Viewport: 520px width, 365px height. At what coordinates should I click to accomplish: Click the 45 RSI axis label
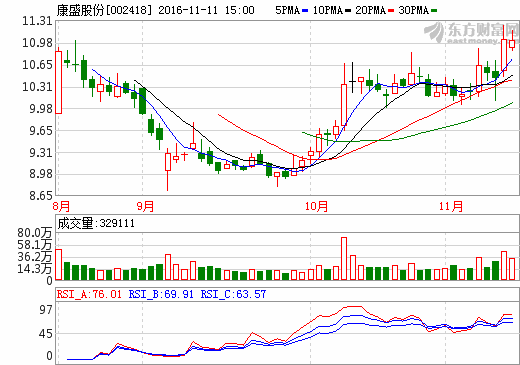click(x=46, y=334)
